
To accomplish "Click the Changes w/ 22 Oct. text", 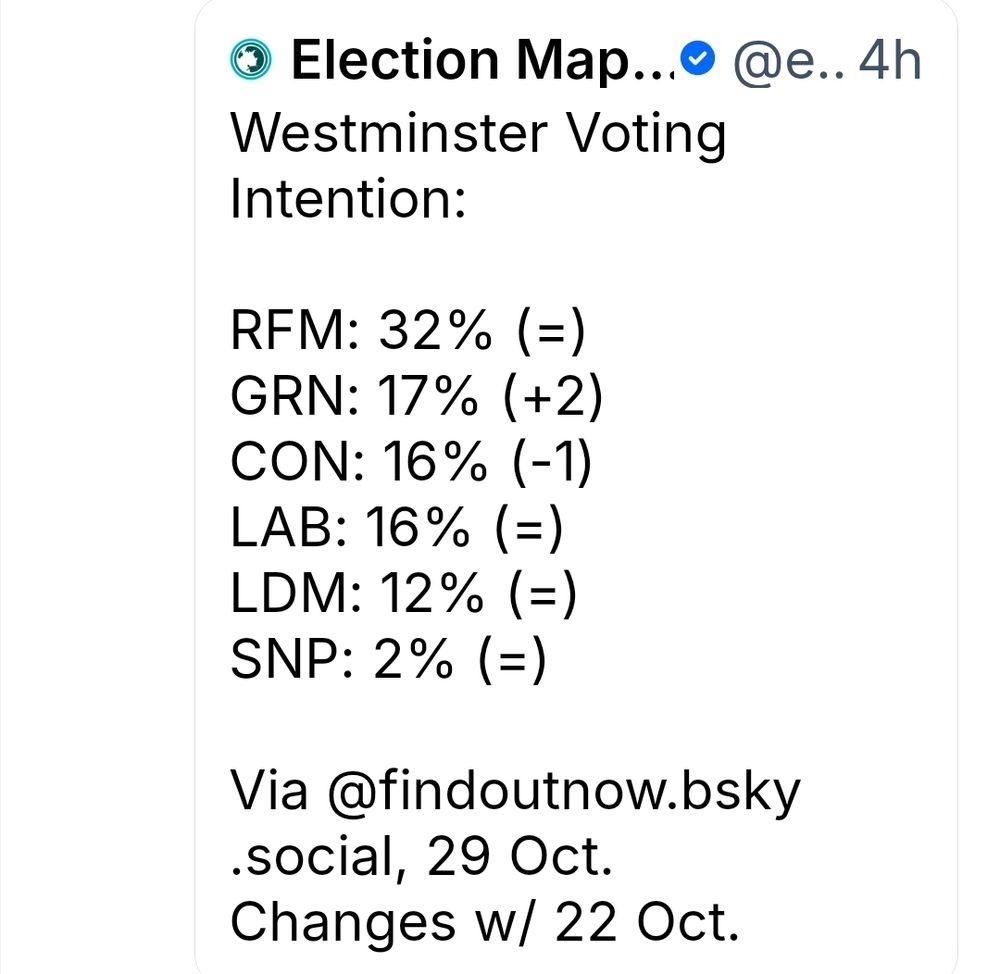I will pos(485,925).
